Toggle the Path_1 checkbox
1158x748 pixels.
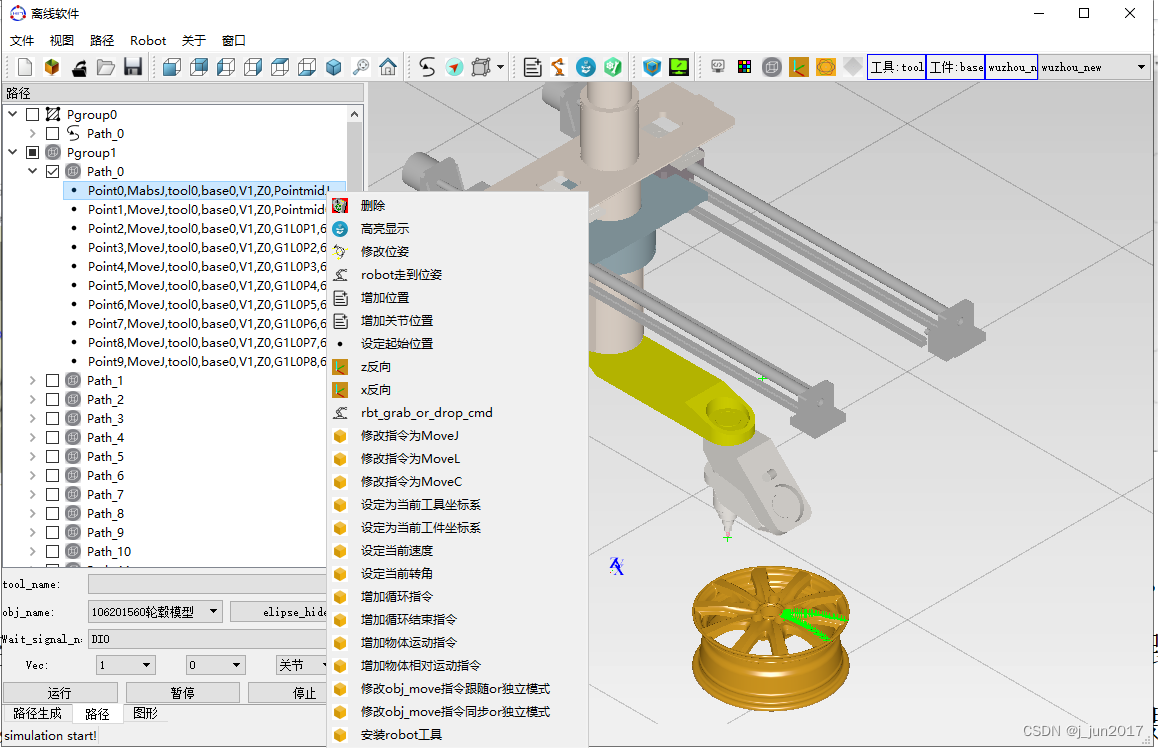[53, 381]
